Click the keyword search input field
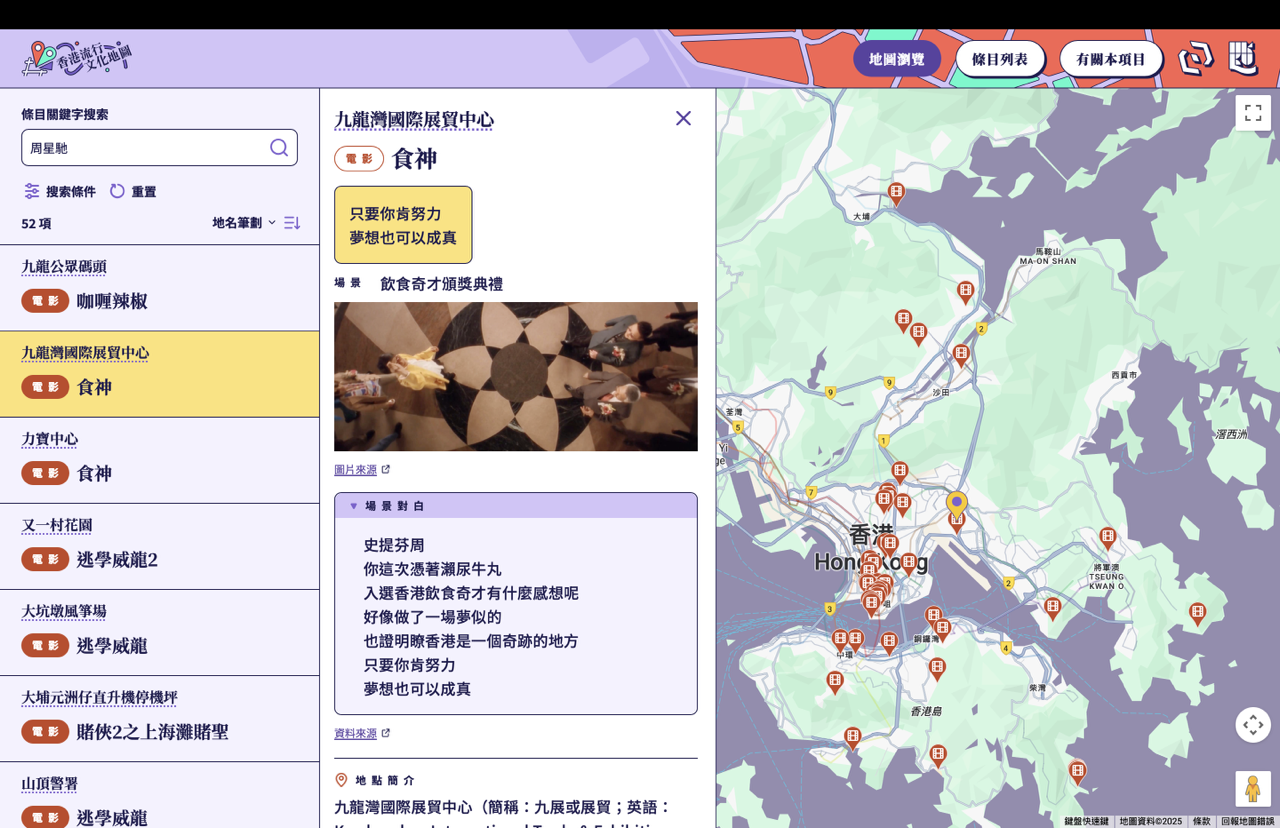 pyautogui.click(x=145, y=148)
